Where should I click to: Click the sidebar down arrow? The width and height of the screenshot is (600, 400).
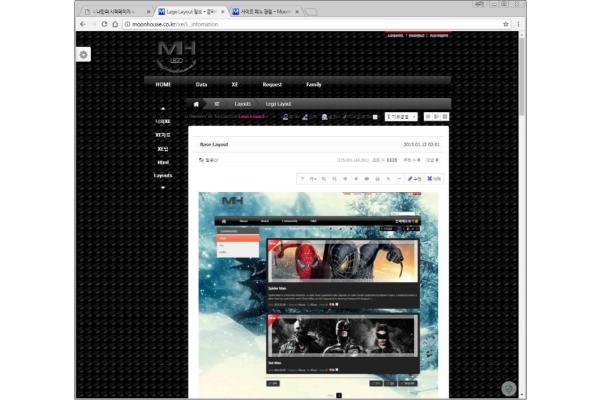163,188
